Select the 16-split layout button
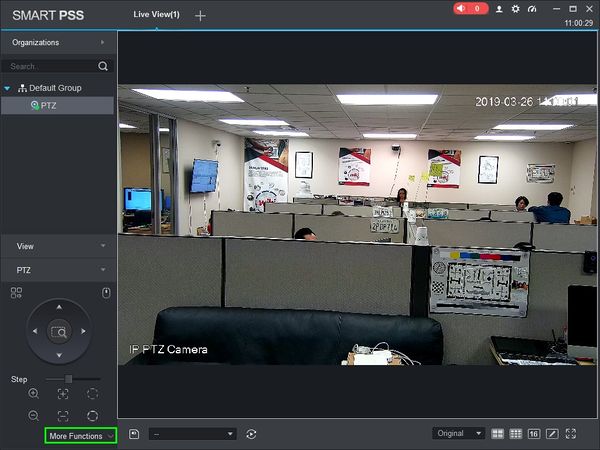Viewport: 600px width, 450px height. 534,434
